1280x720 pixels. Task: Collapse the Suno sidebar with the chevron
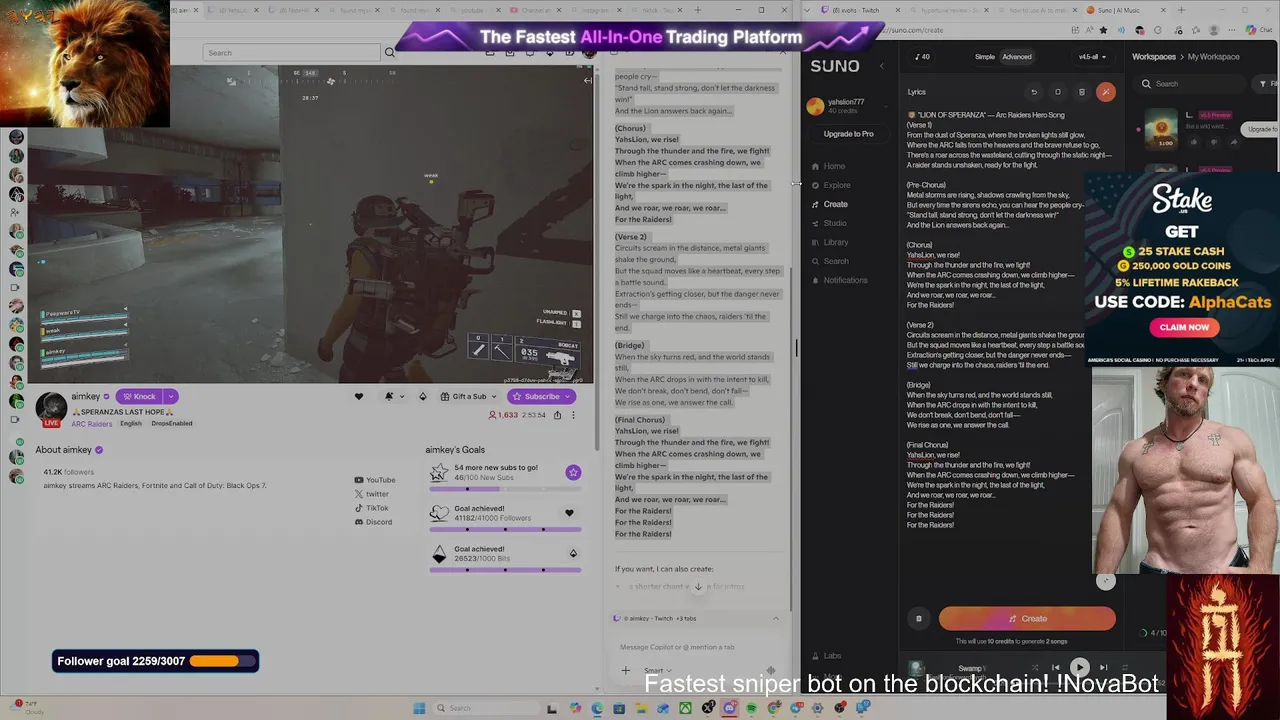pos(881,66)
